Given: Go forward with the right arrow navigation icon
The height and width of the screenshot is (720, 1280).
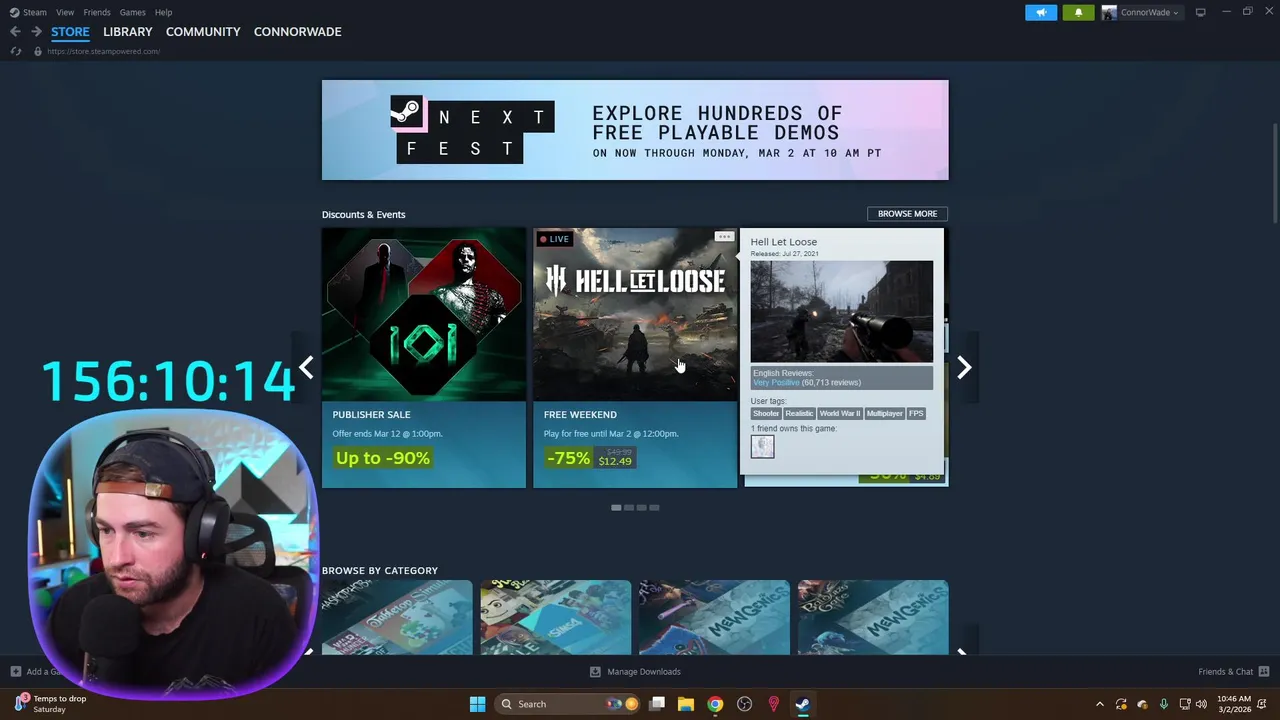Looking at the screenshot, I should coord(36,32).
